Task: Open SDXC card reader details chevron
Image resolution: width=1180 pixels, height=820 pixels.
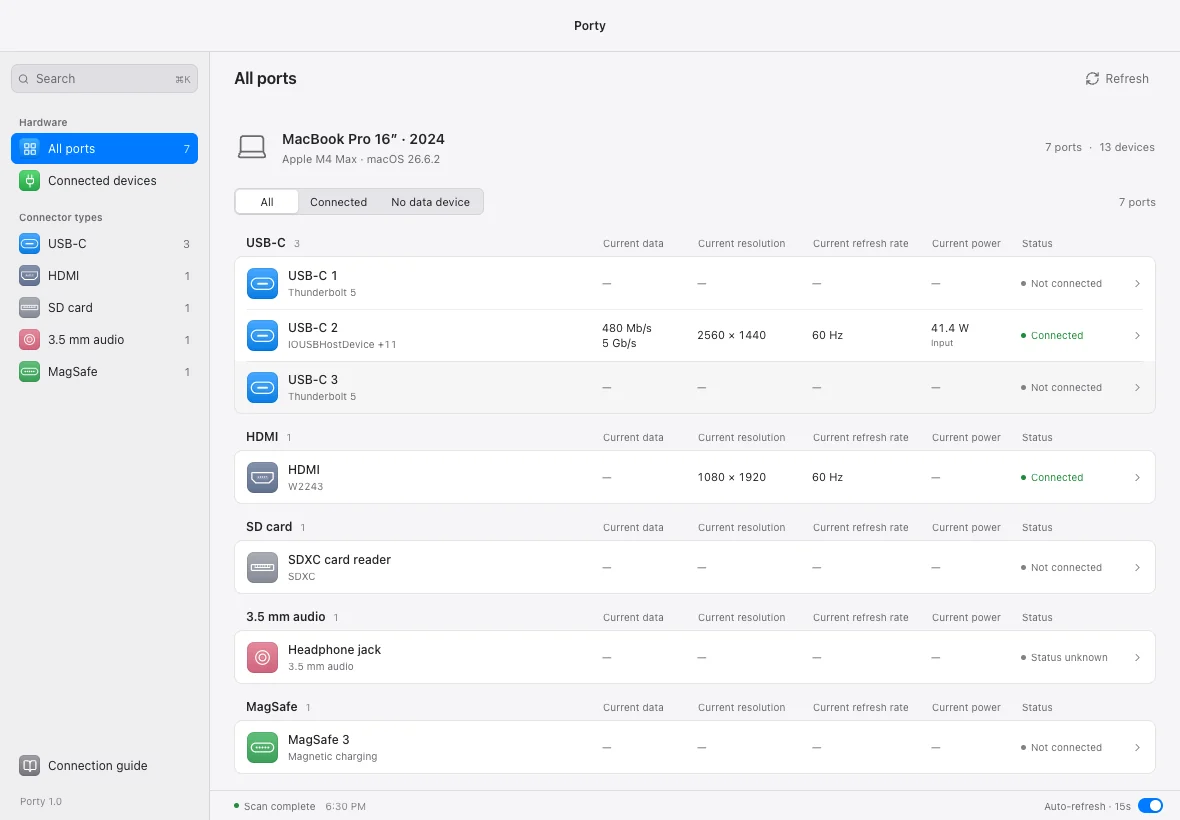Action: [x=1137, y=567]
